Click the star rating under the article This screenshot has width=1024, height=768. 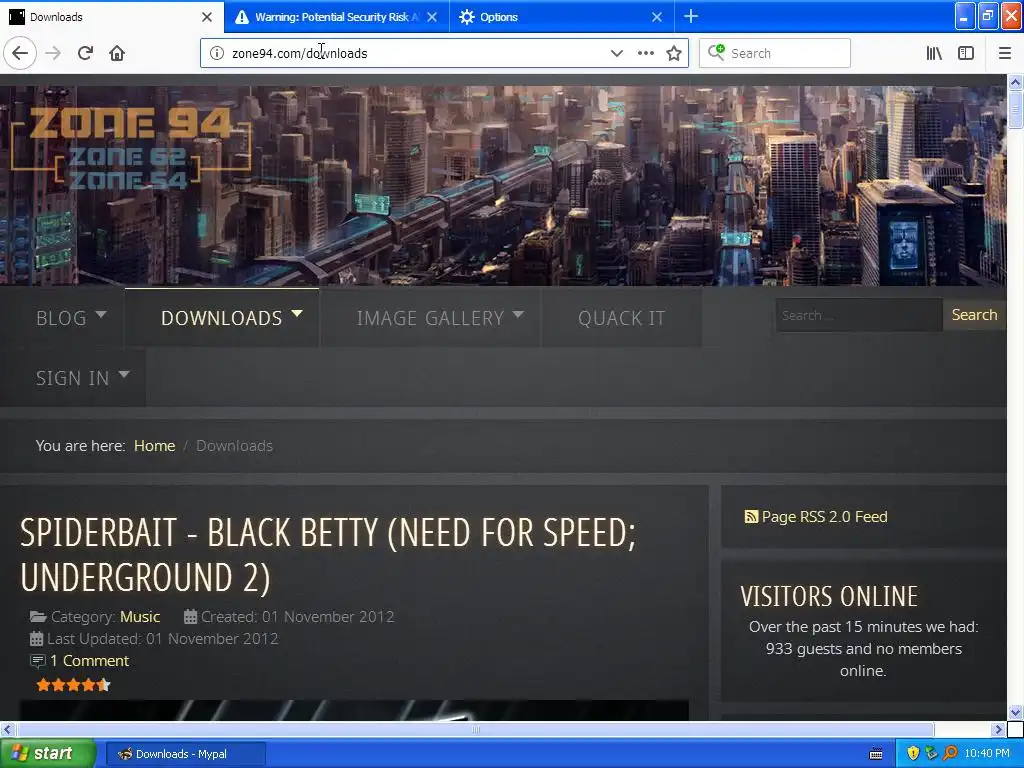73,685
